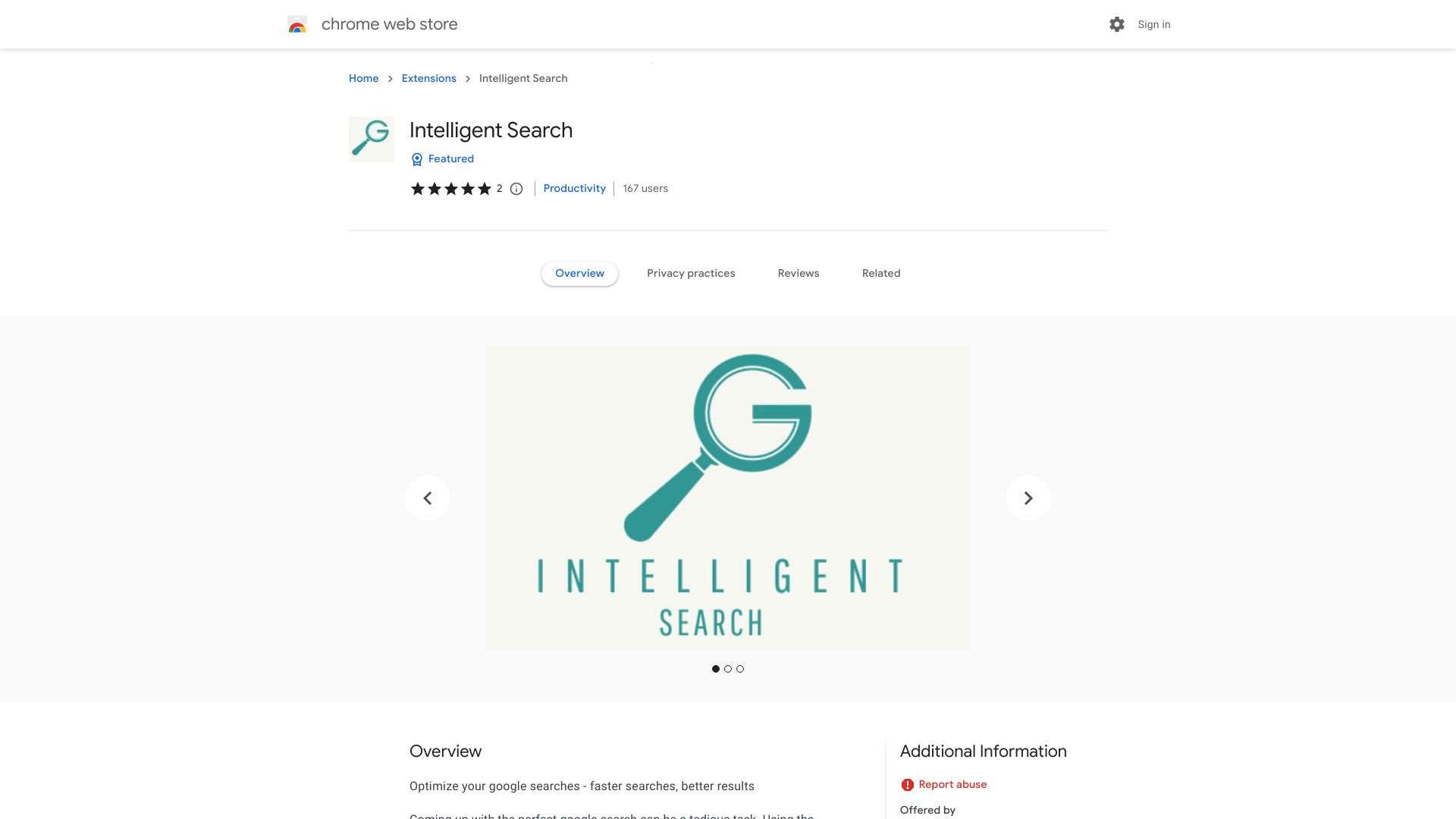Click the left carousel arrow
The image size is (1456, 819).
pos(427,497)
